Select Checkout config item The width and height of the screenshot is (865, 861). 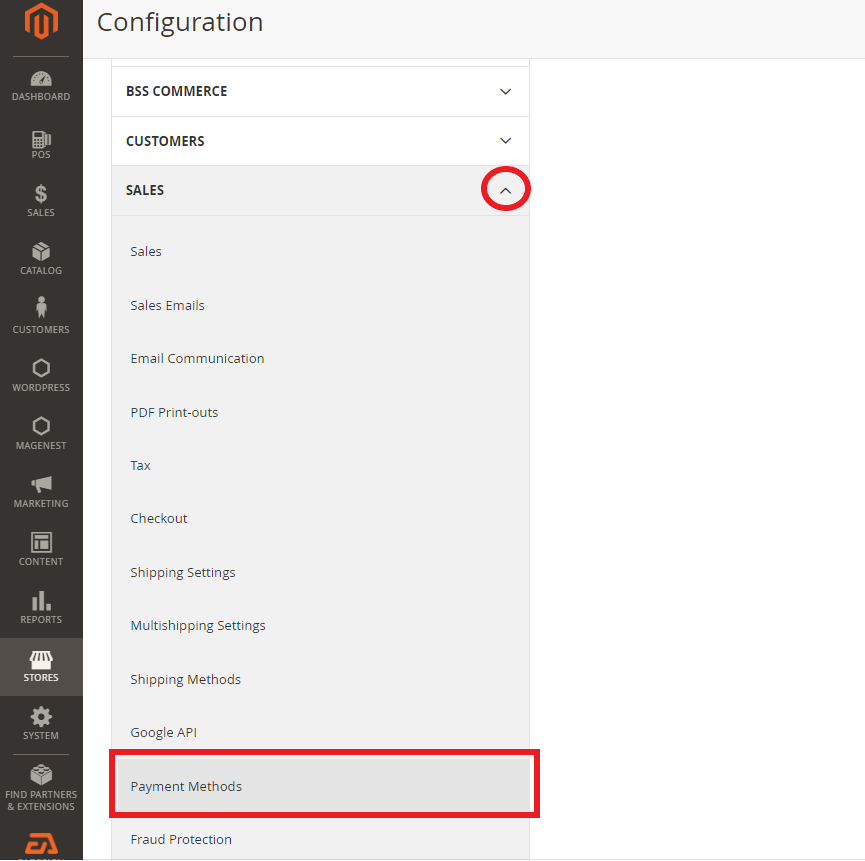158,518
